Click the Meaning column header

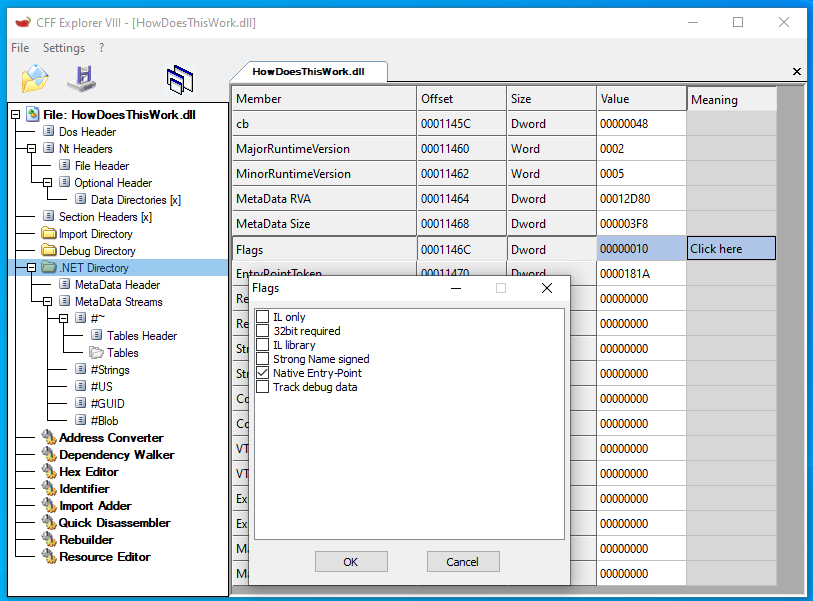732,100
